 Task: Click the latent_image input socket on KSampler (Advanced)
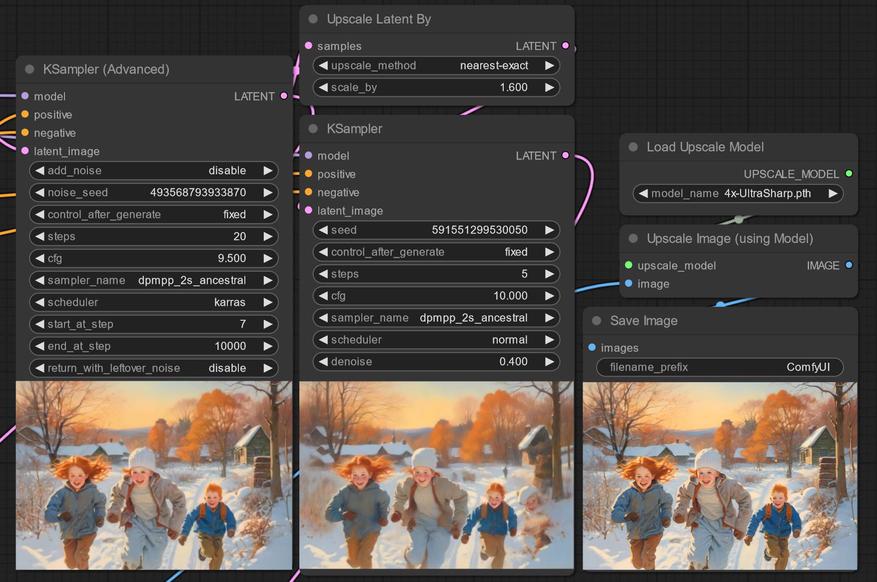click(x=25, y=151)
